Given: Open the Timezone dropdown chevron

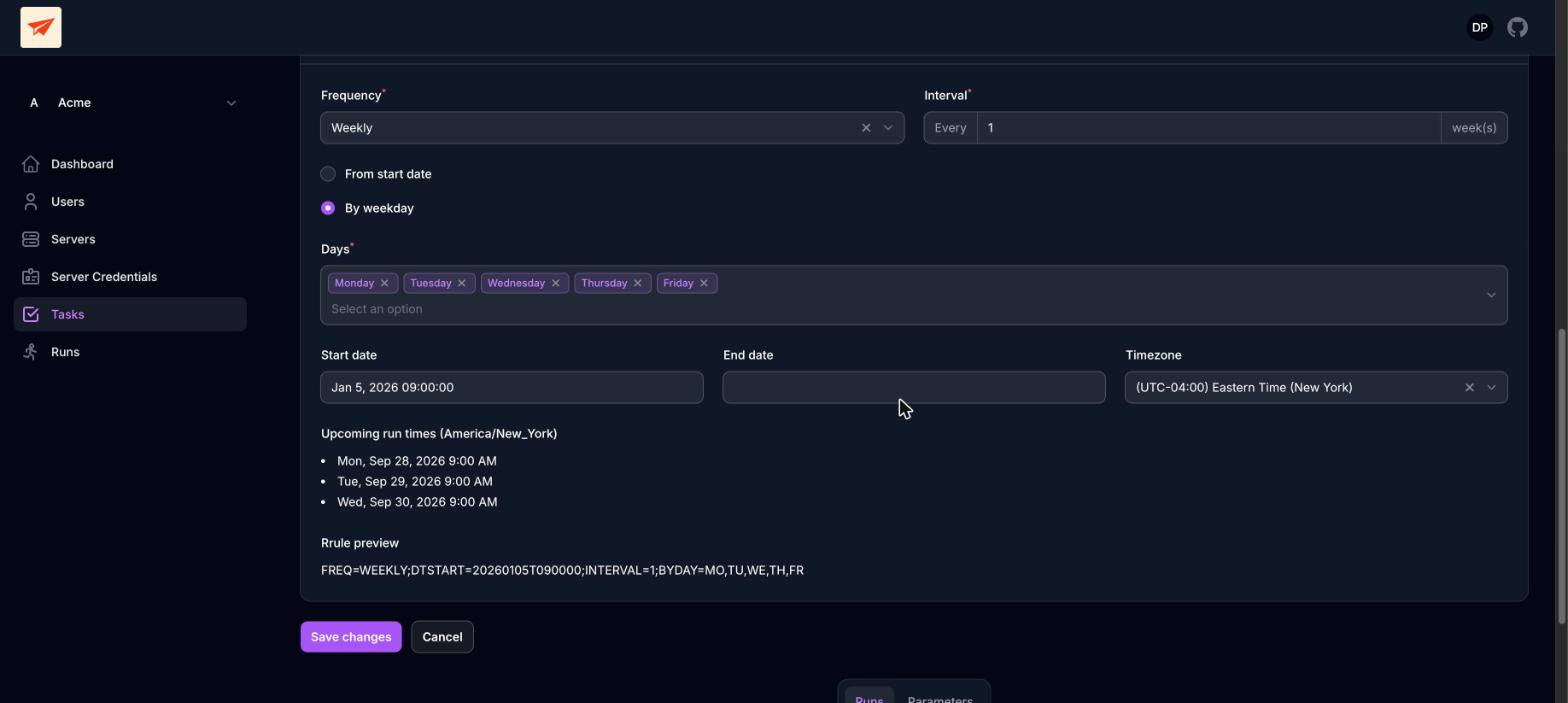Looking at the screenshot, I should pos(1491,387).
